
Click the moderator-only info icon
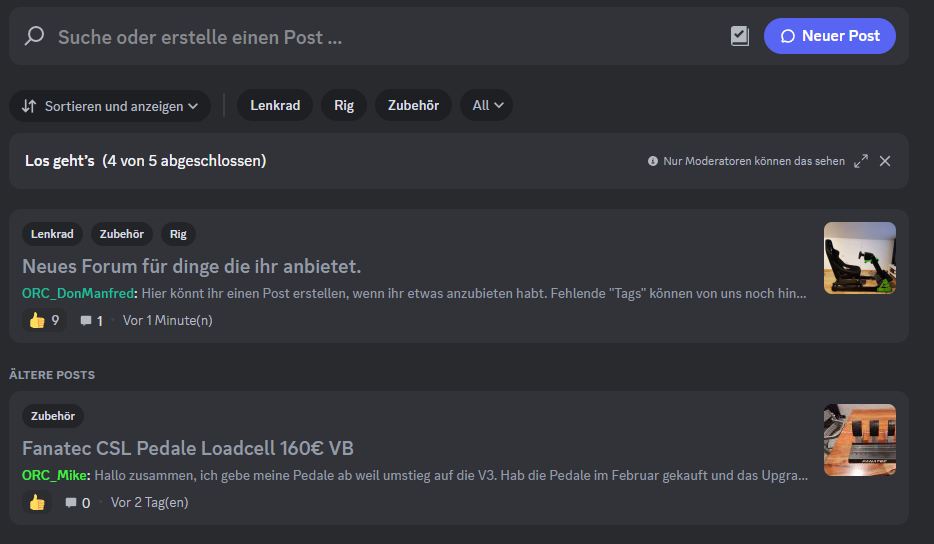653,161
